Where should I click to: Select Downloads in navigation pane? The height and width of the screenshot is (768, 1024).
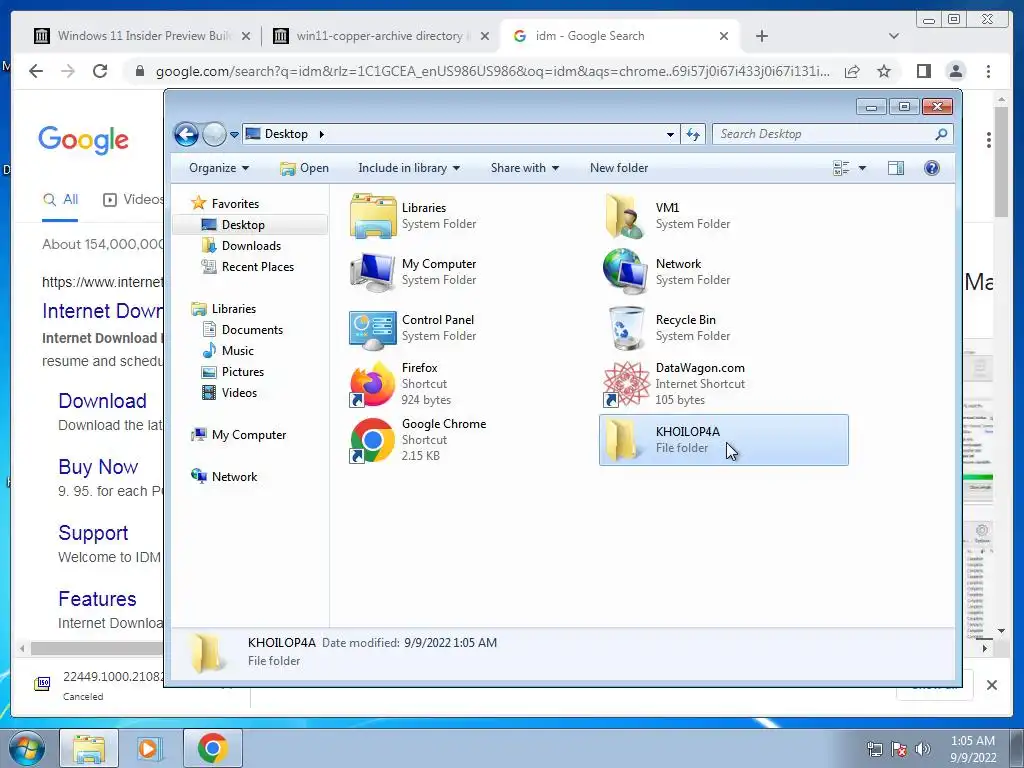coord(251,246)
